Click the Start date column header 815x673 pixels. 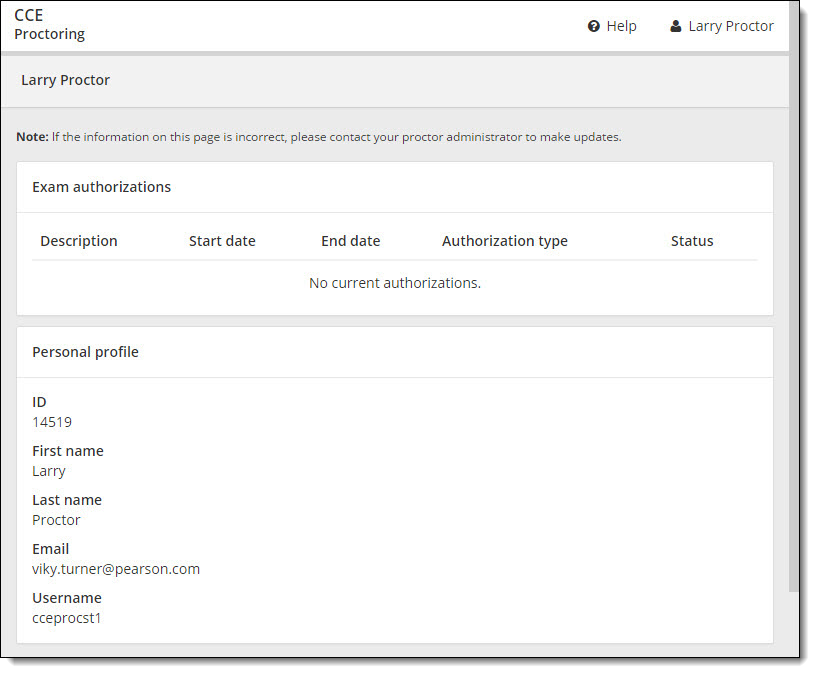point(222,241)
